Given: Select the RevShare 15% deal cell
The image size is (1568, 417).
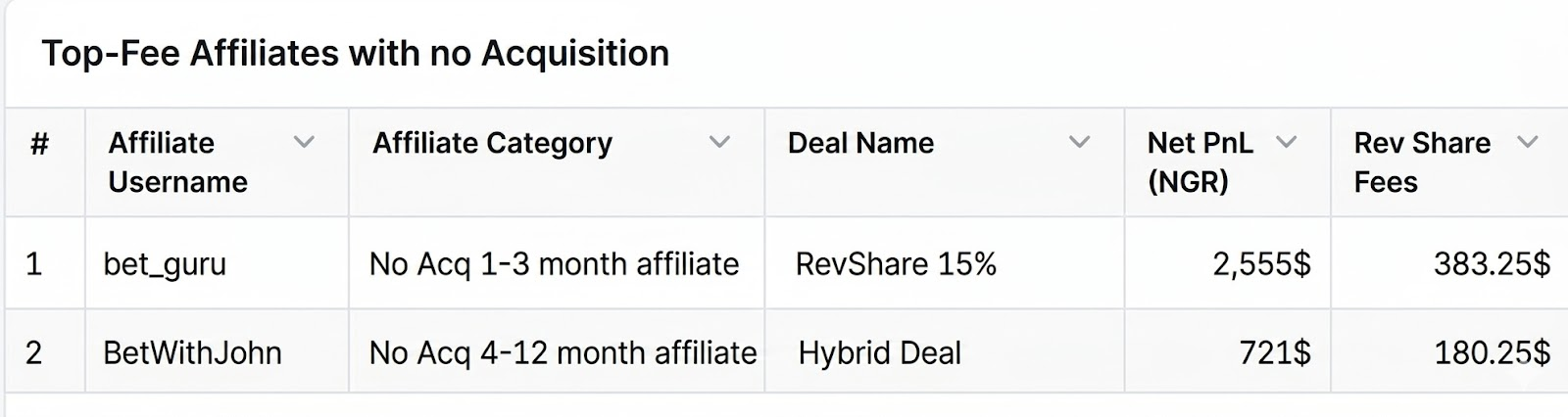Looking at the screenshot, I should click(896, 264).
